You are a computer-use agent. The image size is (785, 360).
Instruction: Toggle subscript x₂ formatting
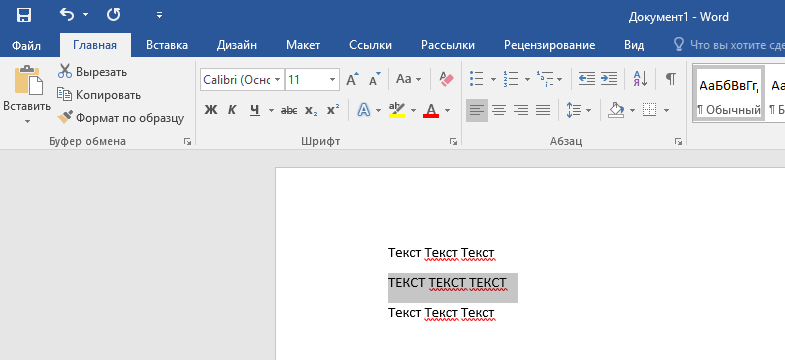pyautogui.click(x=311, y=111)
